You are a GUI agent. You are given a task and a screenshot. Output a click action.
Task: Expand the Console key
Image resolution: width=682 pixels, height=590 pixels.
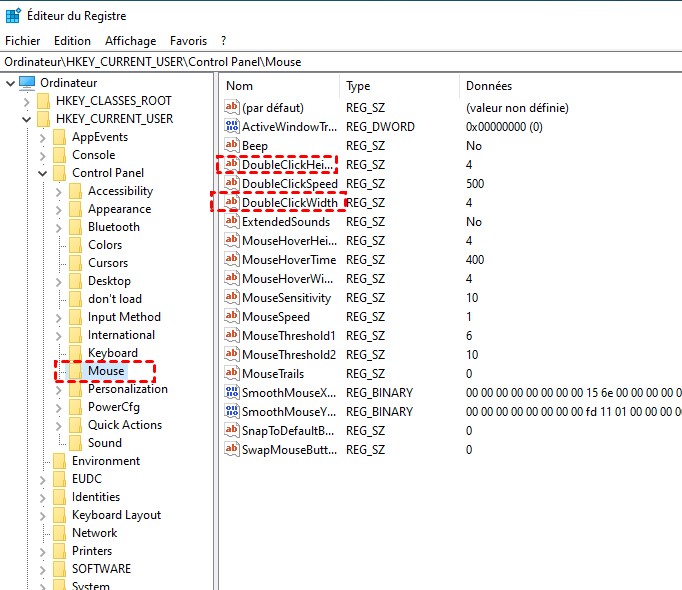point(43,156)
